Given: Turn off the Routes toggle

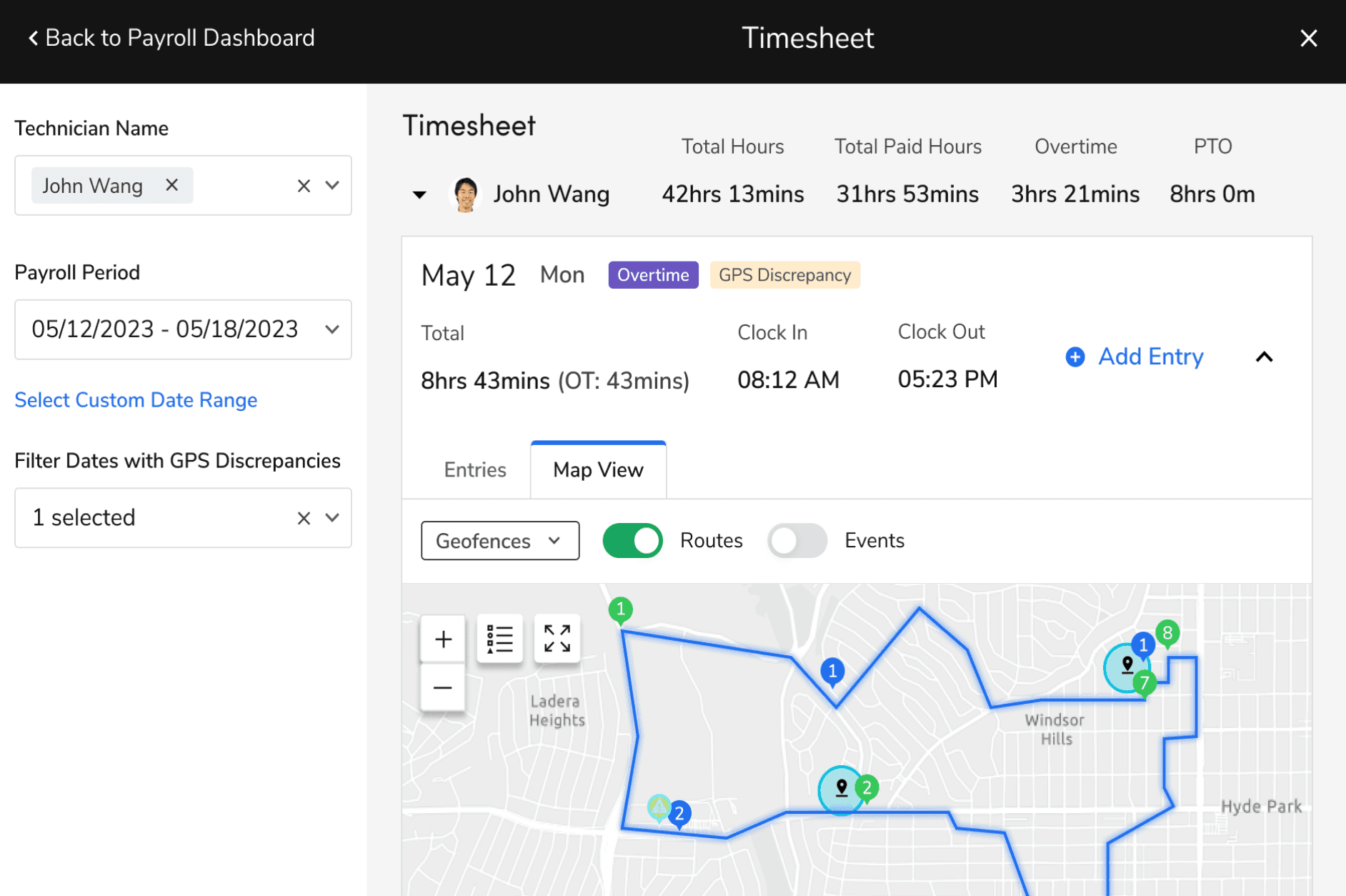Looking at the screenshot, I should pyautogui.click(x=632, y=541).
